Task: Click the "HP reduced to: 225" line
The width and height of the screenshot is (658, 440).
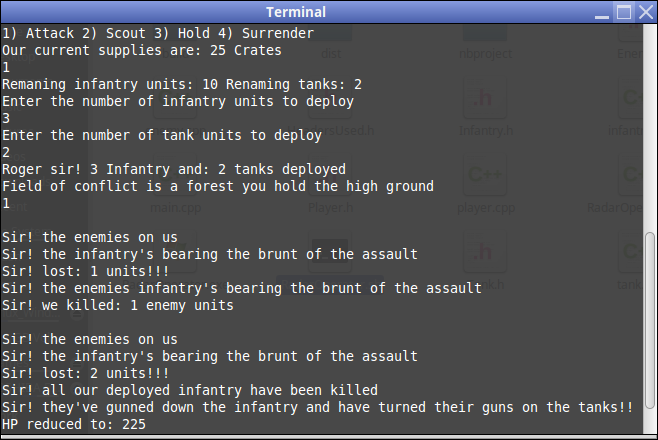Action: [74, 424]
